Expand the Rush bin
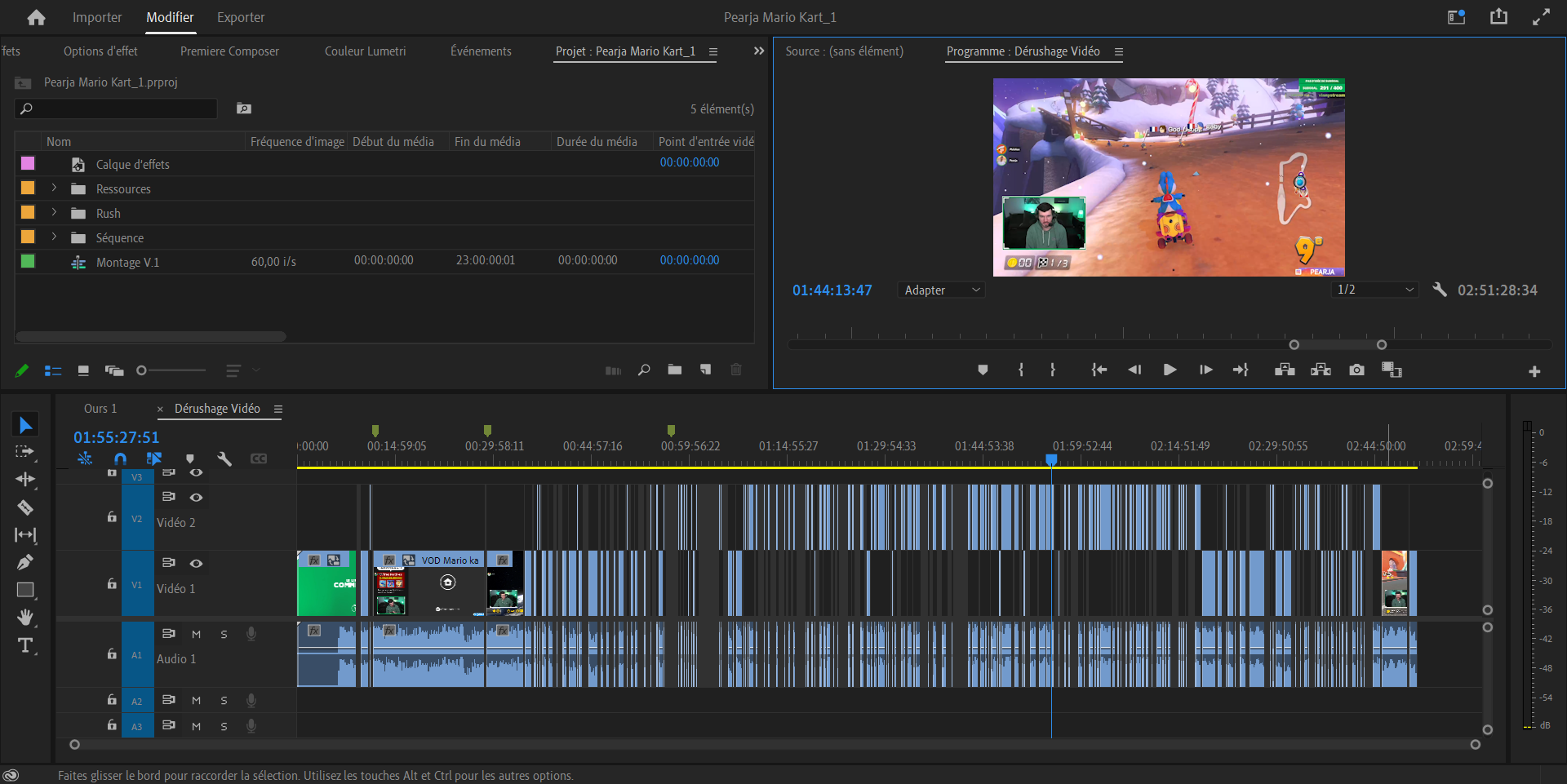Screen dimensions: 1567x784 tap(54, 213)
